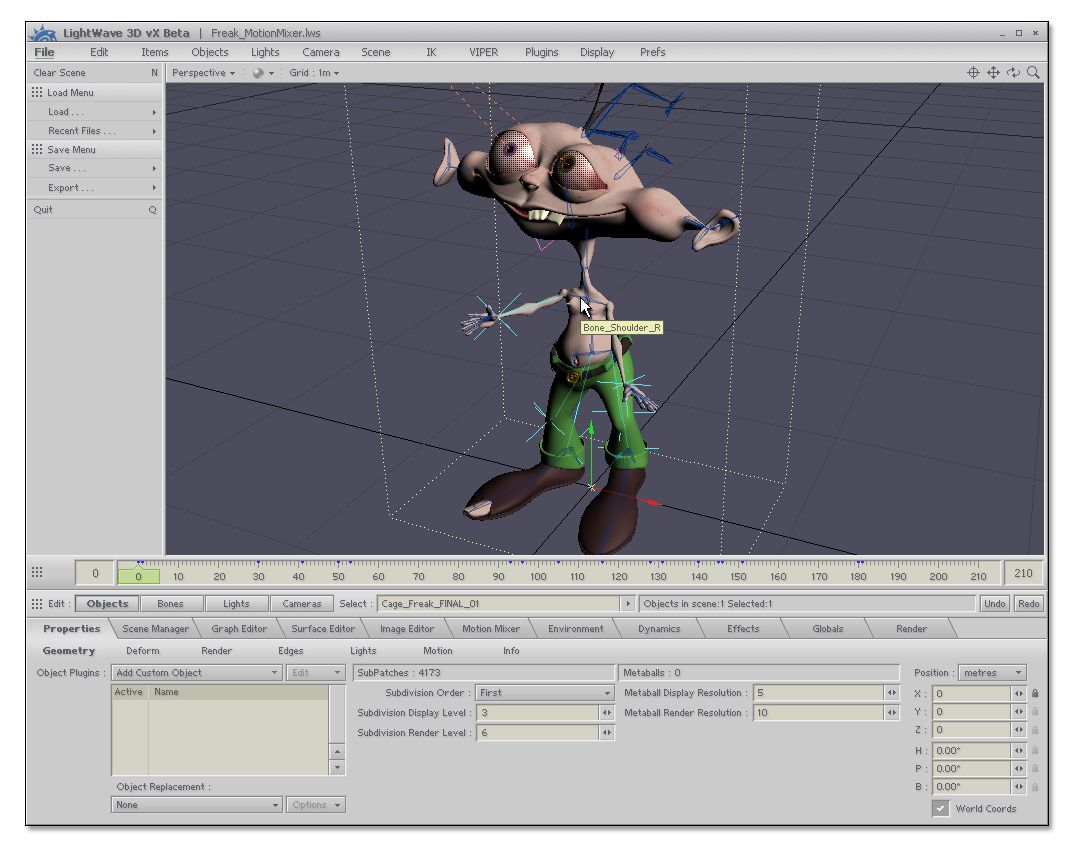Click the shading mode sphere icon
The image size is (1074, 846).
[258, 73]
